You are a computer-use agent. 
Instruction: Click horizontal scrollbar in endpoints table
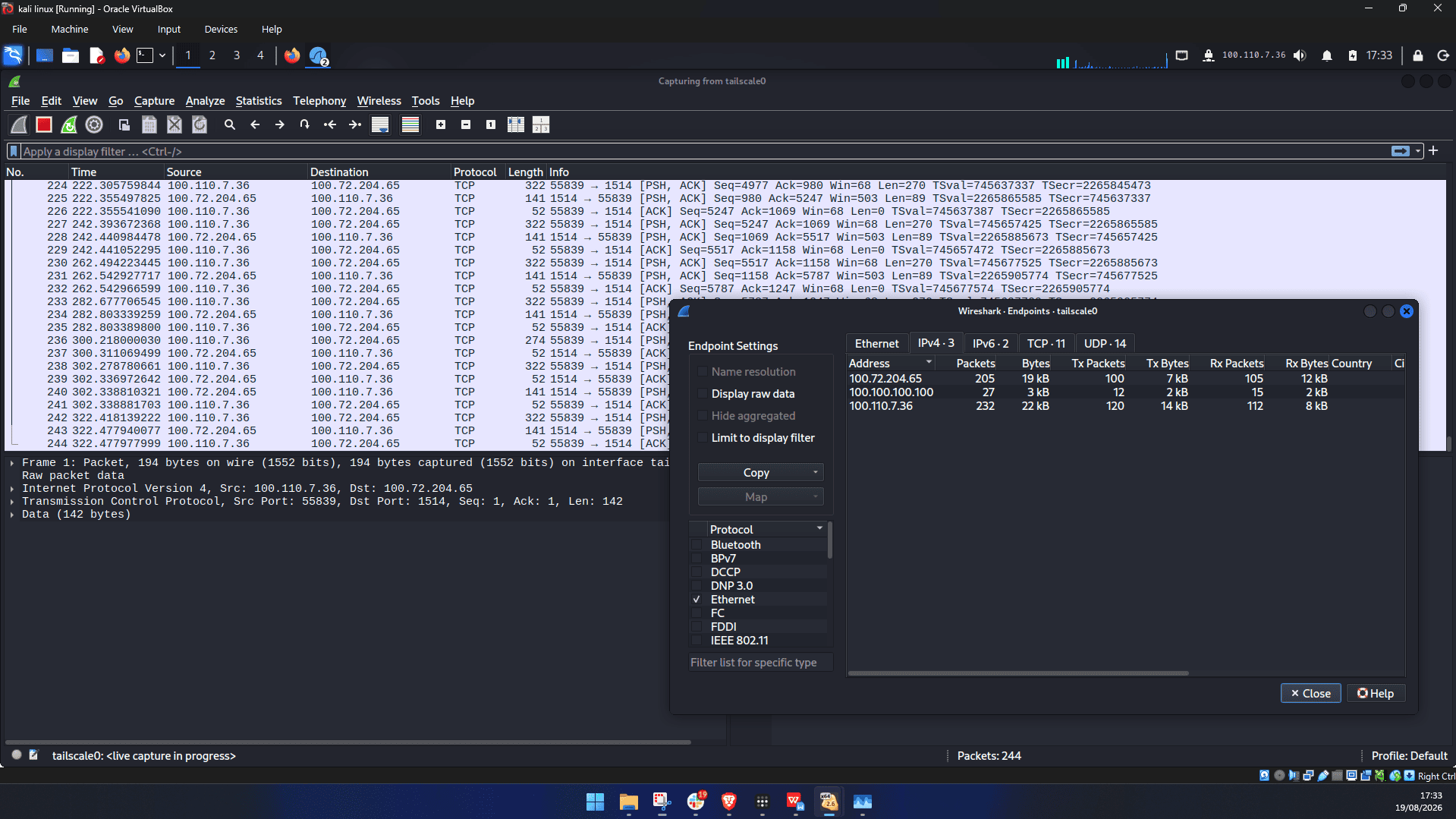[x=1018, y=673]
